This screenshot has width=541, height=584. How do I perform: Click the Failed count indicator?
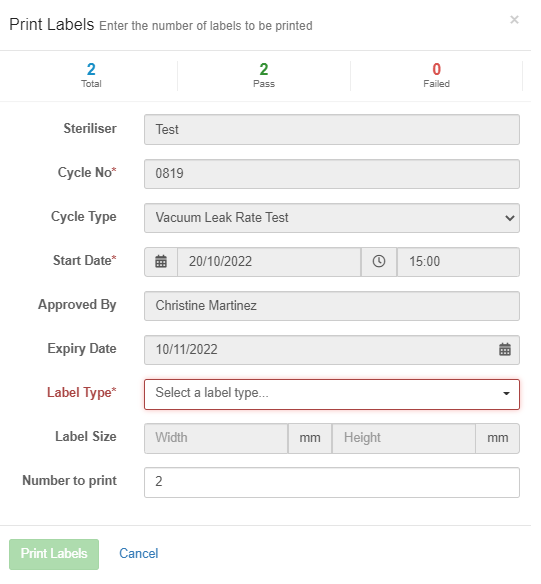436,75
